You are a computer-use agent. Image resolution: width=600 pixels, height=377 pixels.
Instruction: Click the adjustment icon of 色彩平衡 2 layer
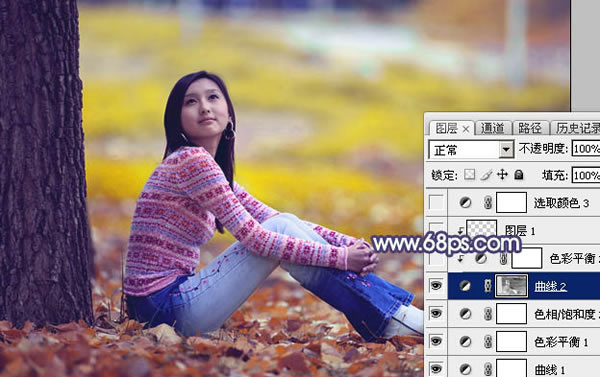pyautogui.click(x=481, y=259)
